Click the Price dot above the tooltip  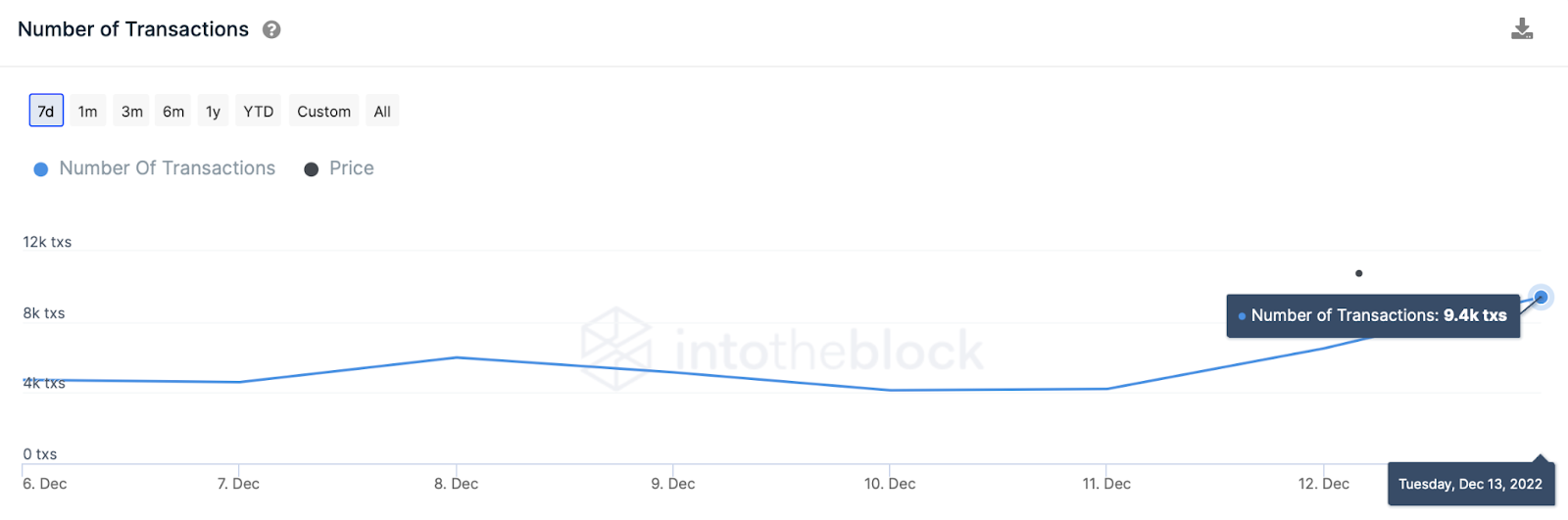1358,273
